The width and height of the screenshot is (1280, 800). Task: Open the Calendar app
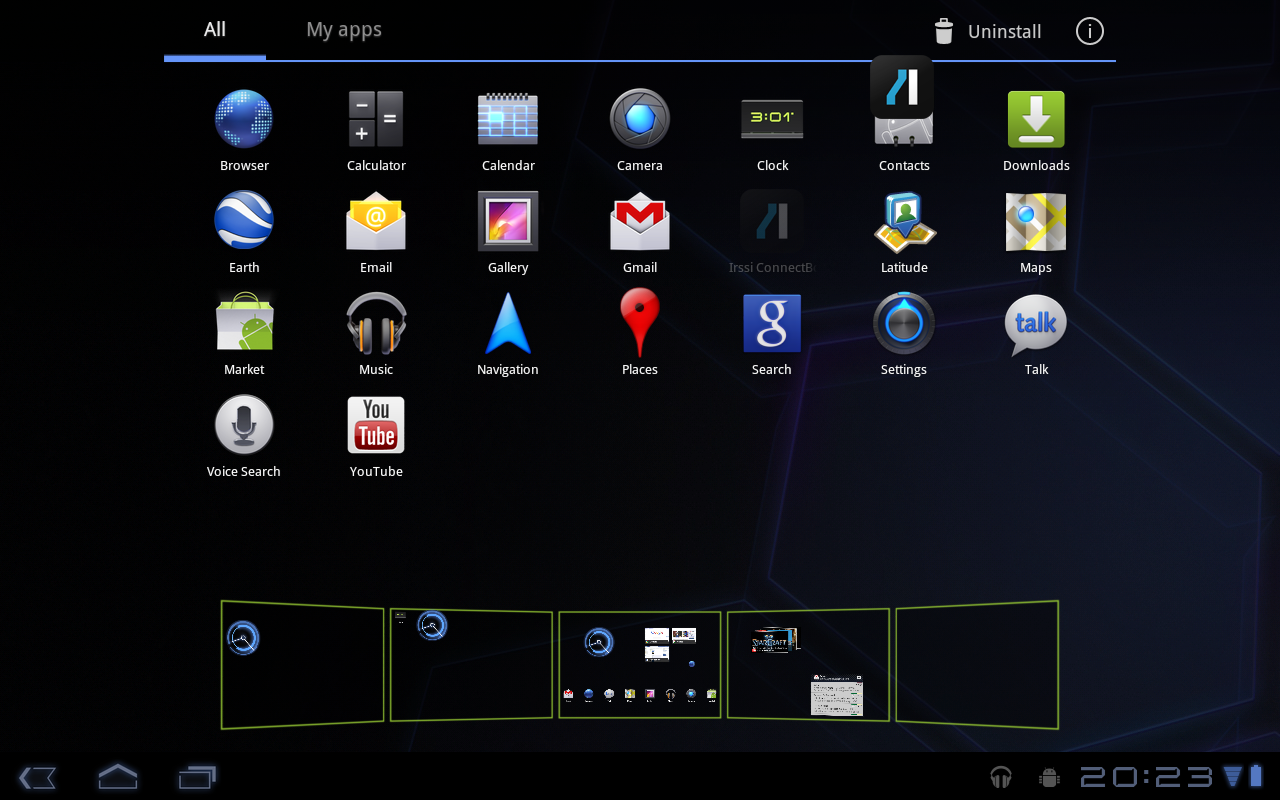pos(508,130)
